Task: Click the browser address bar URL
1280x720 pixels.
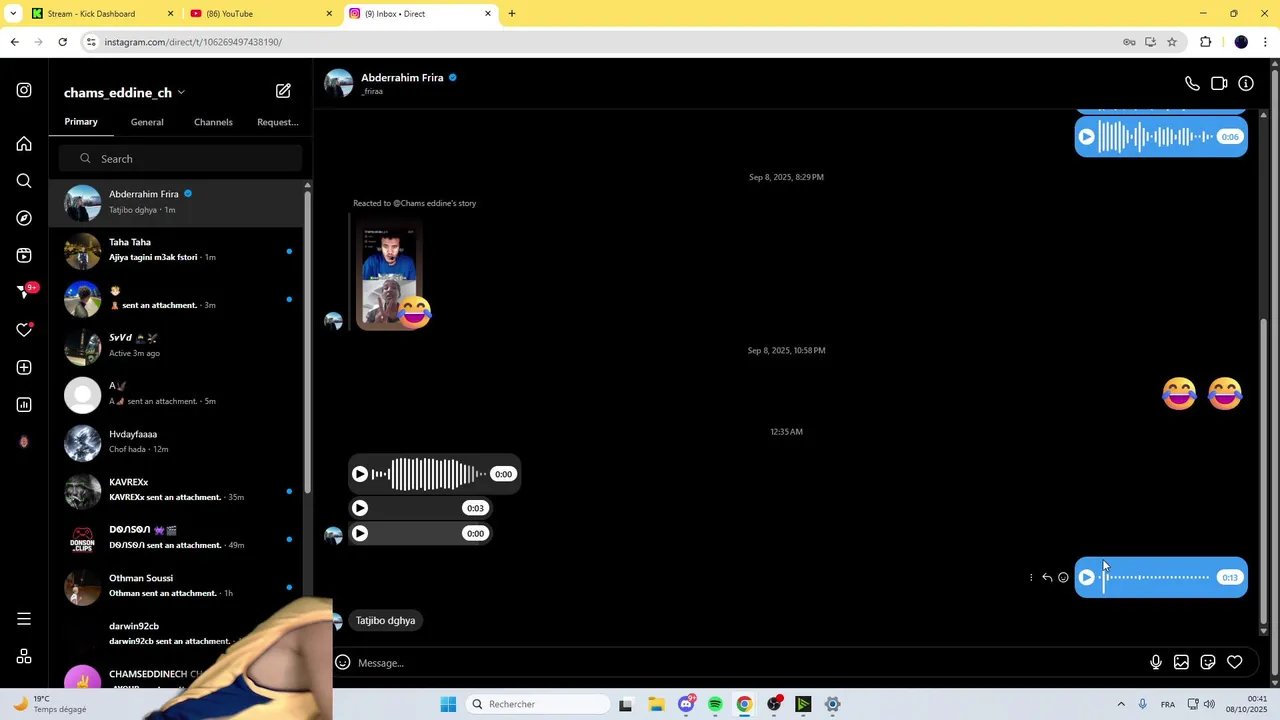Action: tap(193, 42)
